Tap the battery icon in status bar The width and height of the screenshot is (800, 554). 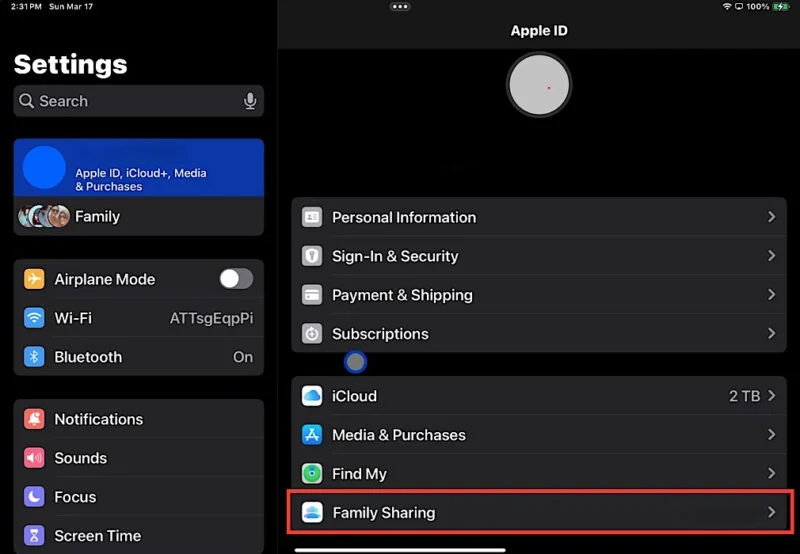tap(781, 7)
